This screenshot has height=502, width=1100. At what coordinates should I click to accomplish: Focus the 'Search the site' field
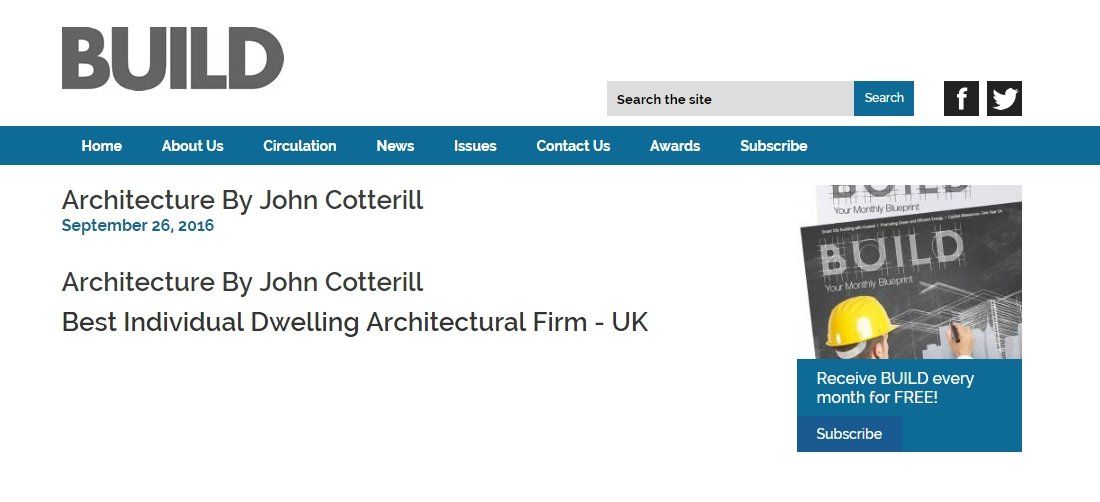pyautogui.click(x=730, y=99)
